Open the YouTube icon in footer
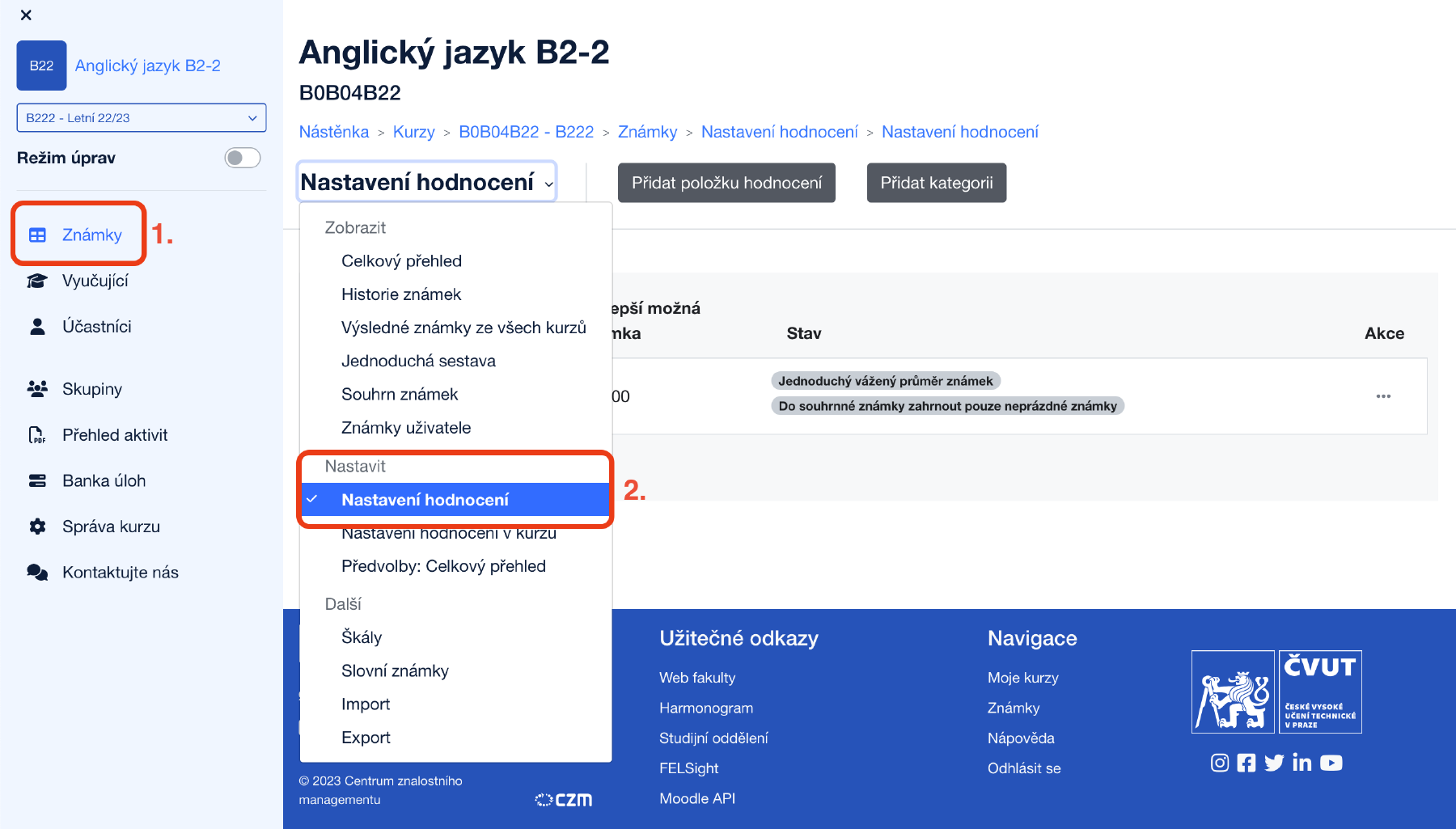The width and height of the screenshot is (1456, 829). pos(1331,762)
